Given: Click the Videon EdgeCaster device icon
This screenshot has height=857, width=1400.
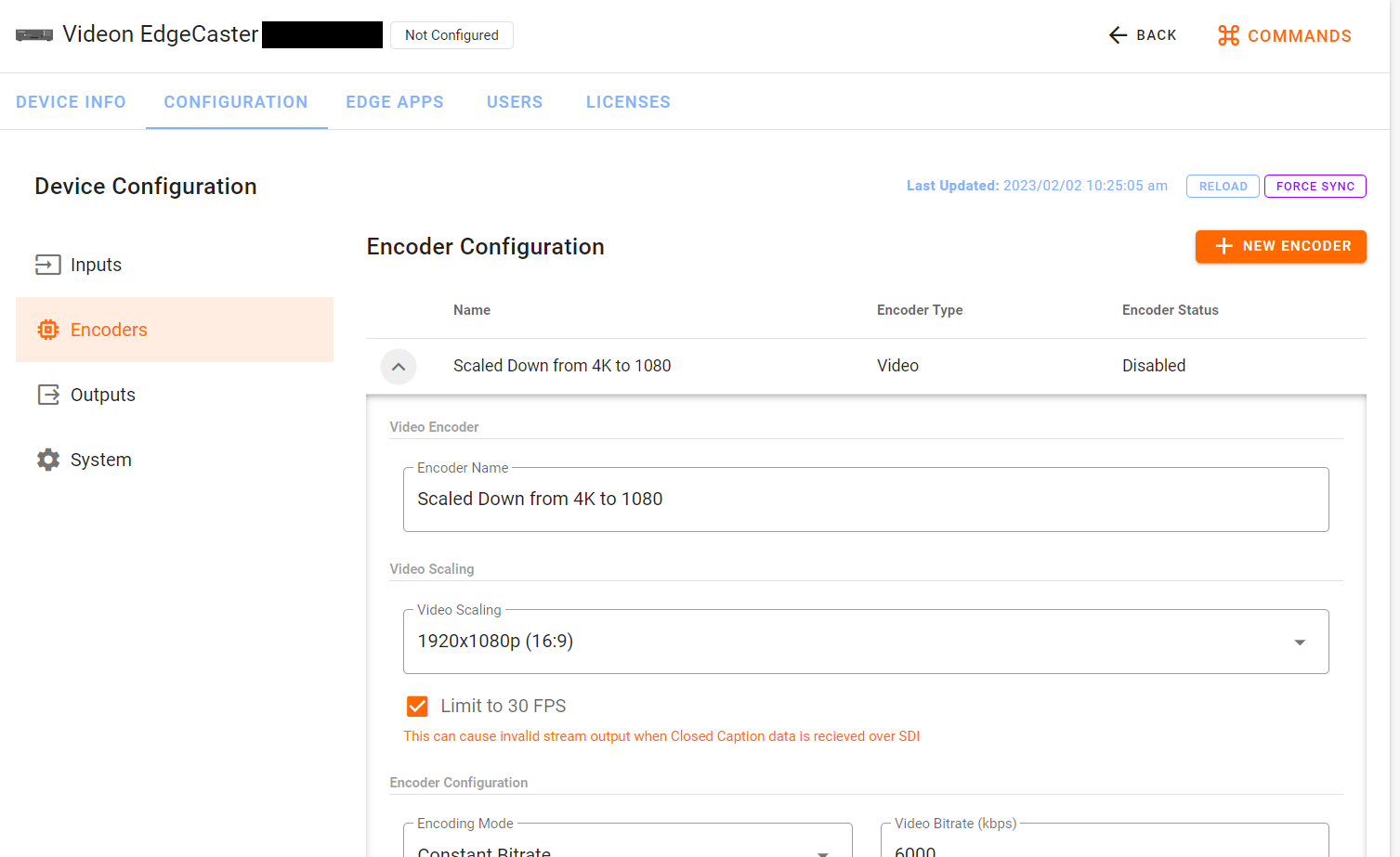Looking at the screenshot, I should click(34, 35).
